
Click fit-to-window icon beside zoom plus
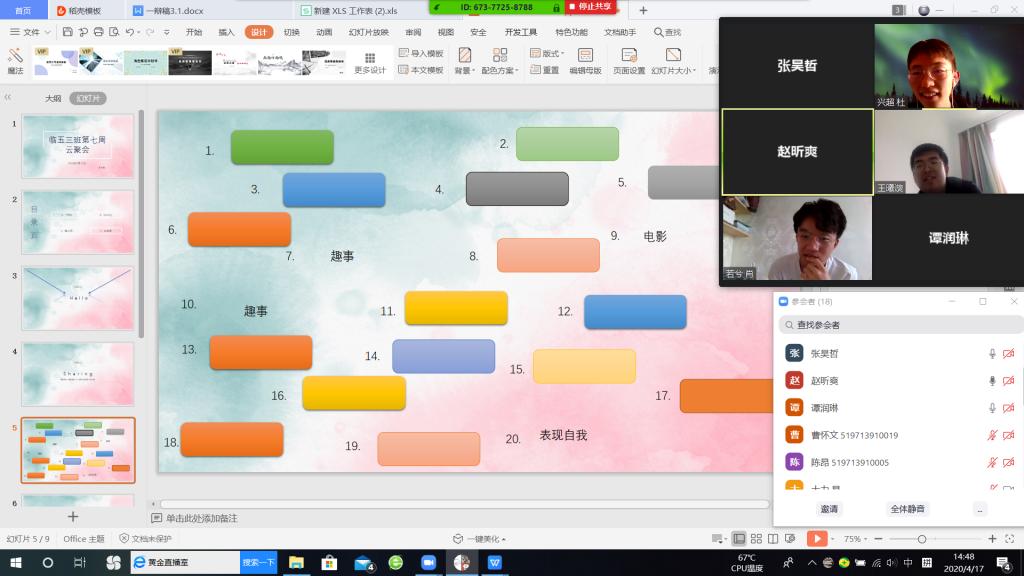(1010, 539)
